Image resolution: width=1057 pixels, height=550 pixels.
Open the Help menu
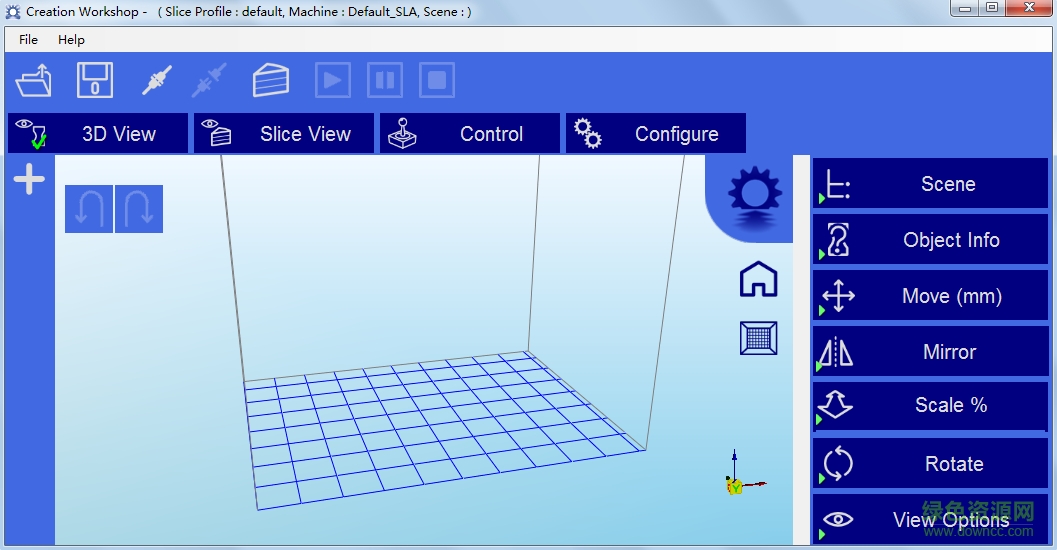click(71, 40)
